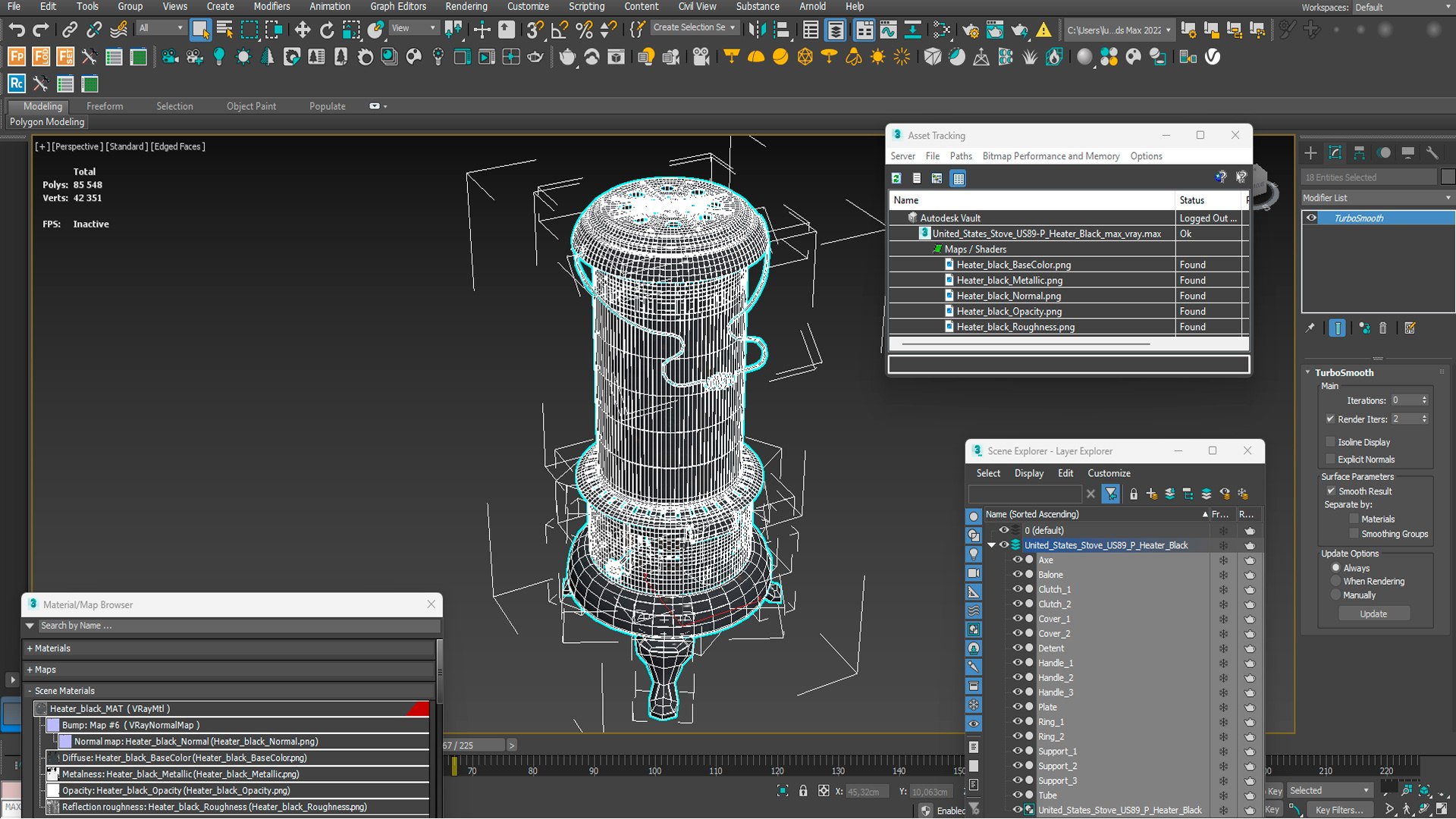Select the Select and Move tool
This screenshot has height=819, width=1456.
pyautogui.click(x=302, y=30)
